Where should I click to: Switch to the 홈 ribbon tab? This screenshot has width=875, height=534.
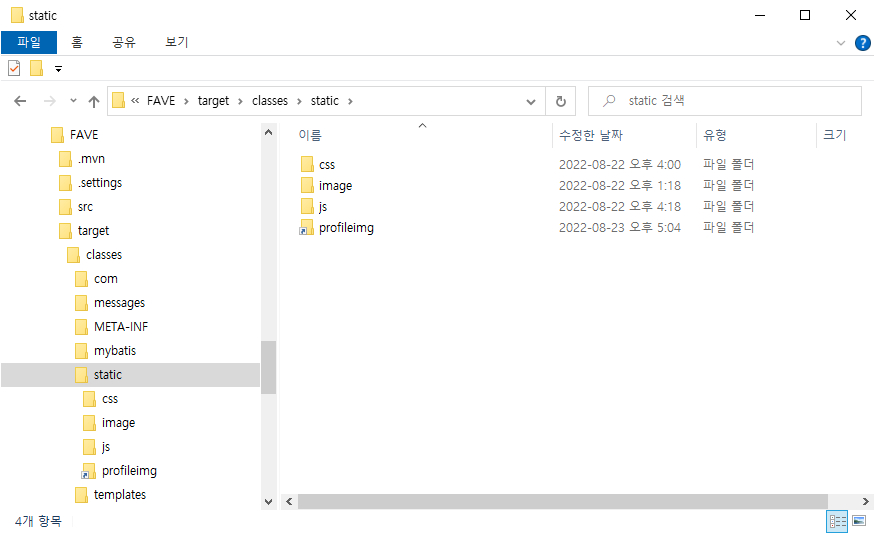(77, 42)
